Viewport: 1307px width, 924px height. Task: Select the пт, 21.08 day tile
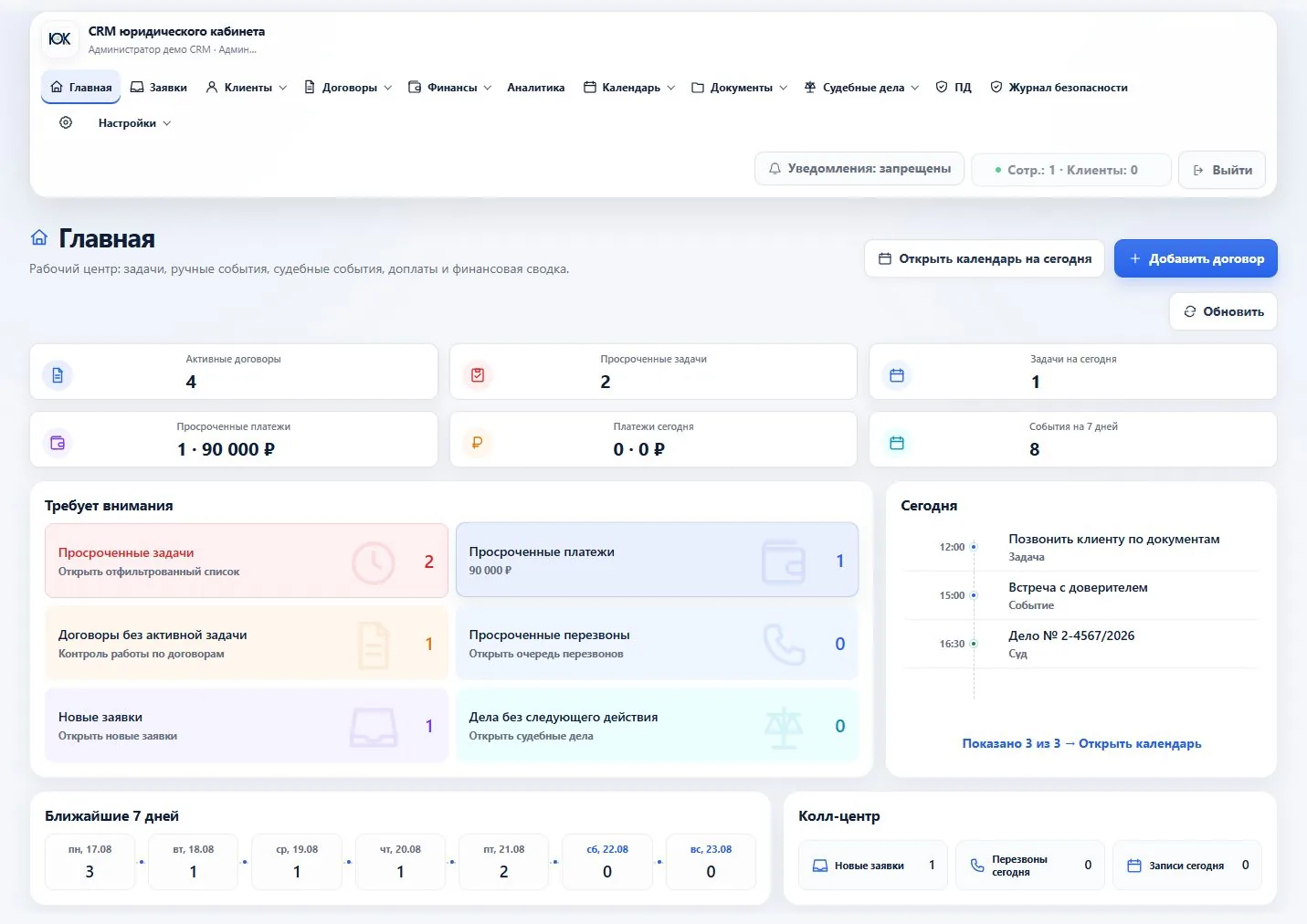coord(504,861)
